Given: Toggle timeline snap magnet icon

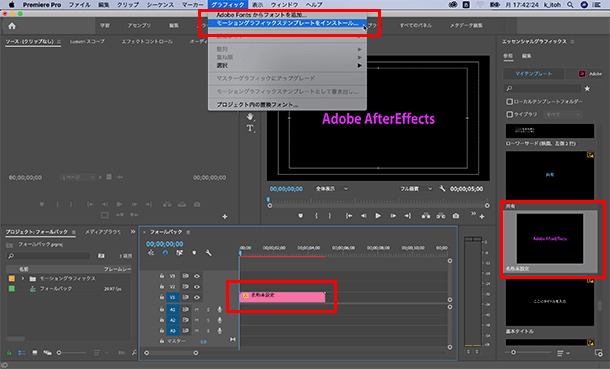Looking at the screenshot, I should pyautogui.click(x=165, y=253).
